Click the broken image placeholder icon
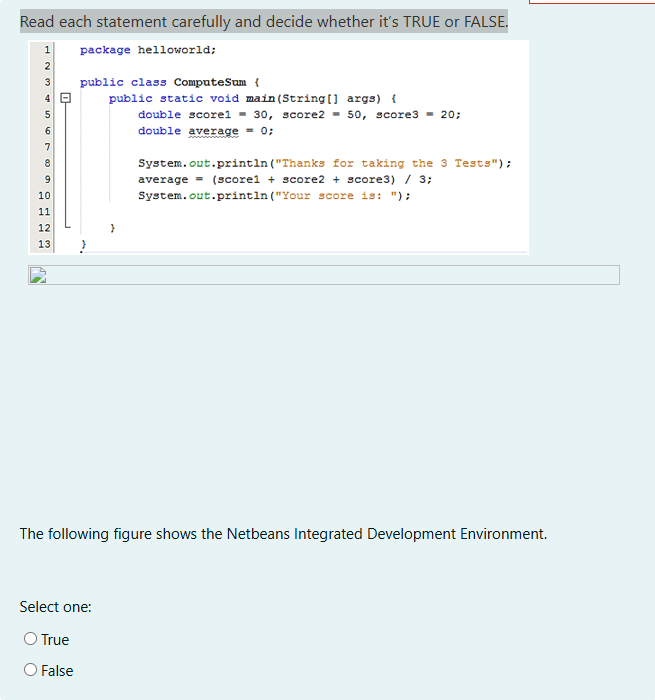The height and width of the screenshot is (700, 655). tap(38, 275)
